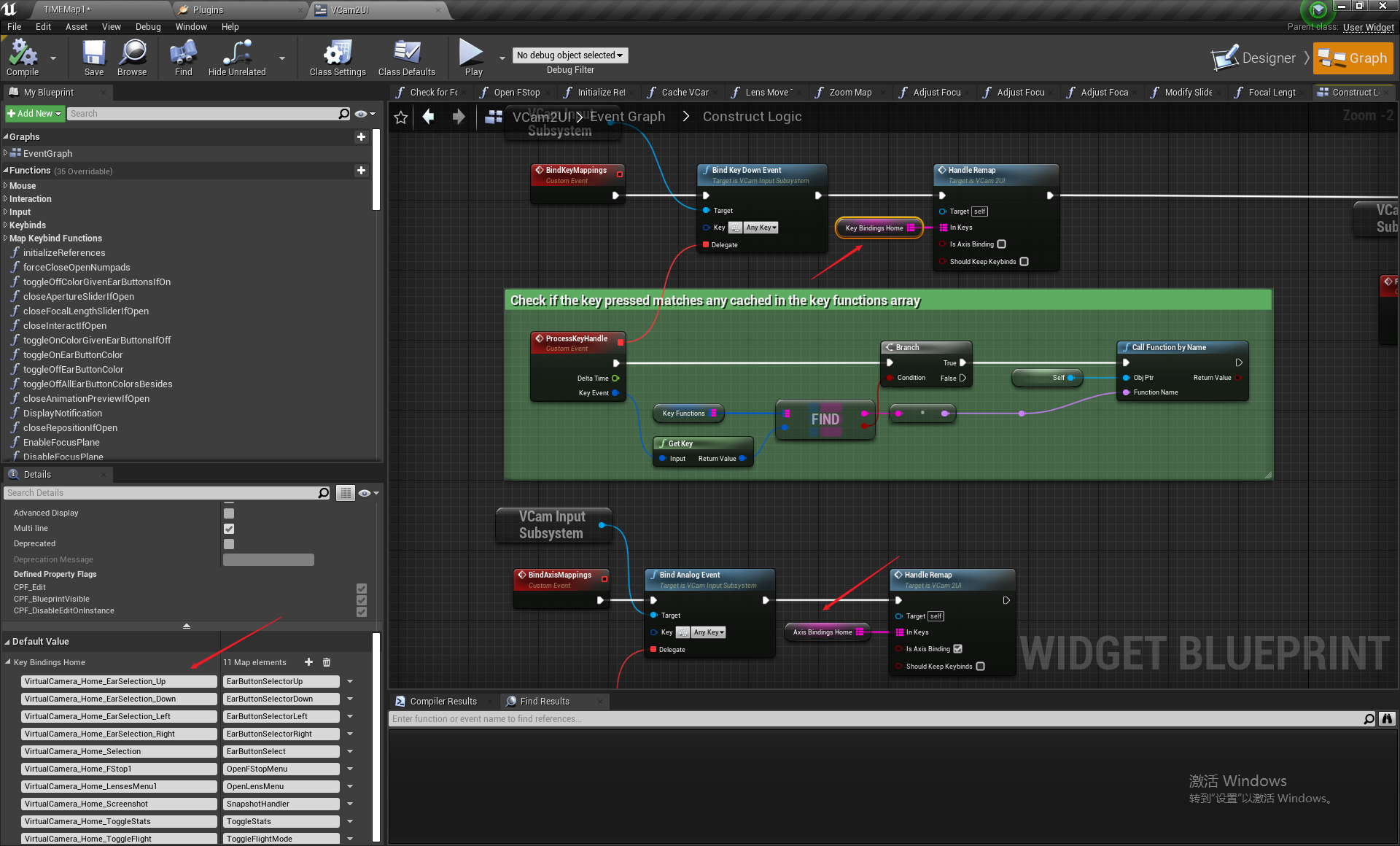Click VCam2UI breadcrumb in graph
This screenshot has height=846, width=1400.
542,117
